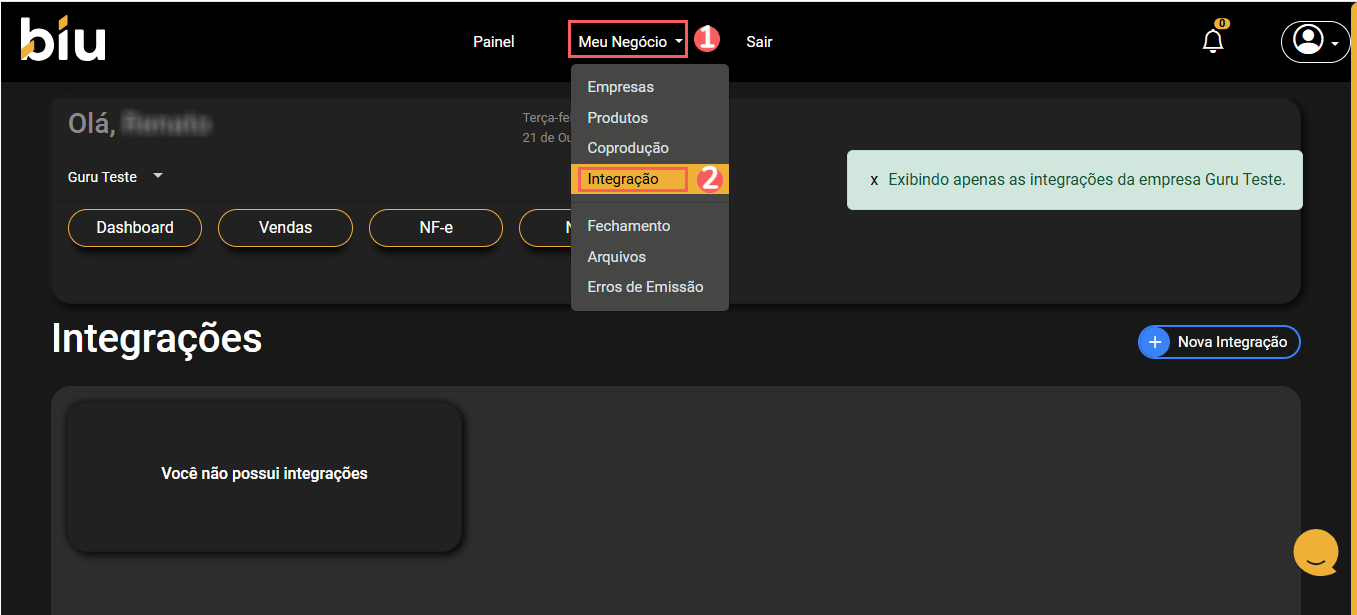Open Erros de Emissão menu item
1357x615 pixels.
(x=645, y=287)
